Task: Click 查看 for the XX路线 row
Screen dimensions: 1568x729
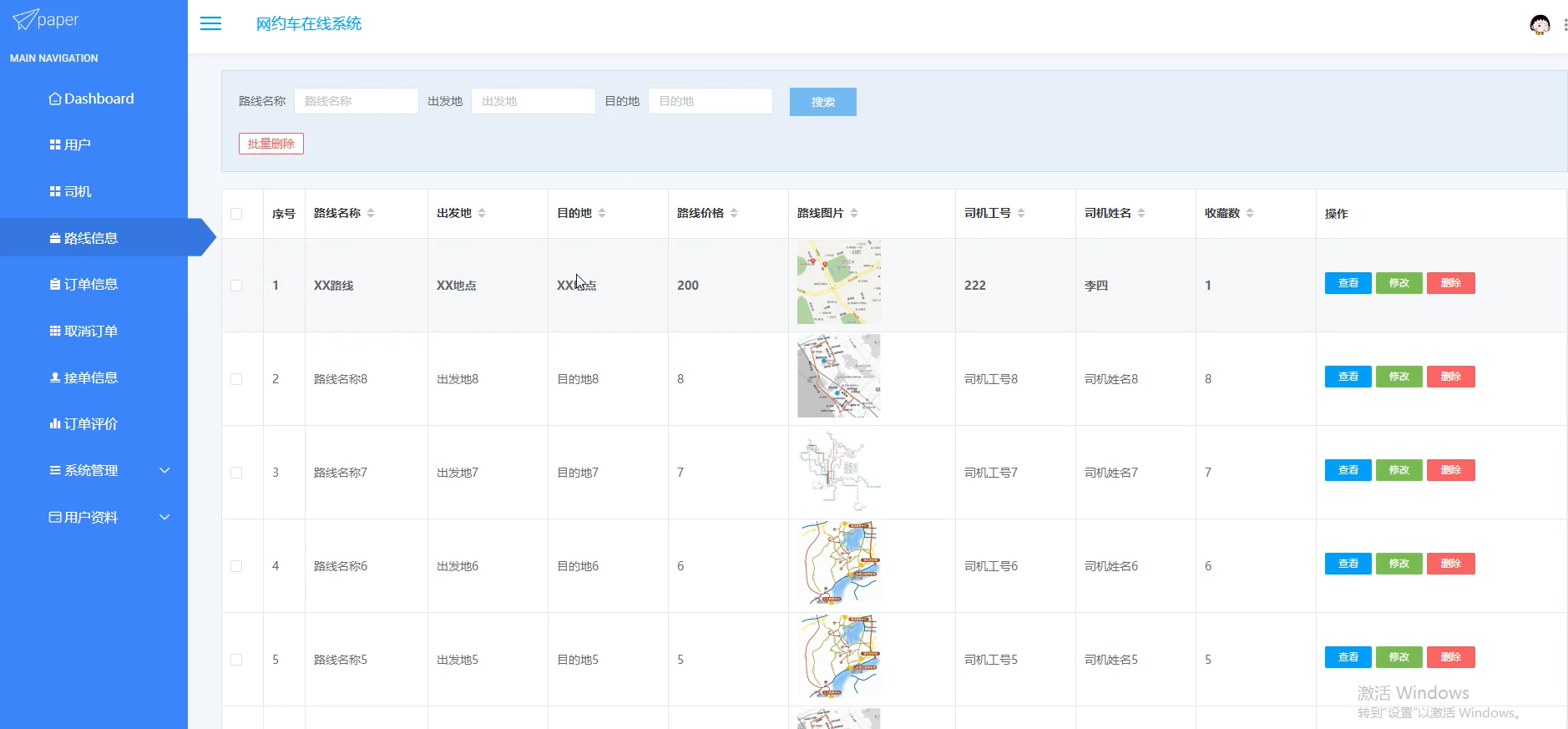Action: pyautogui.click(x=1348, y=283)
